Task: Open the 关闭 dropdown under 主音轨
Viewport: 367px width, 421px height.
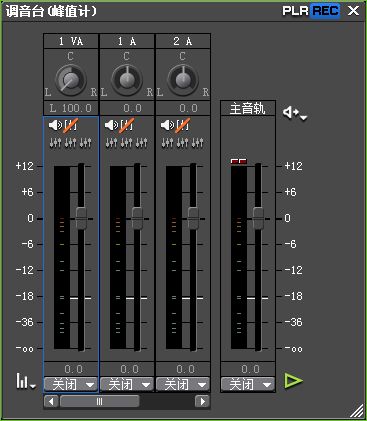Action: pyautogui.click(x=248, y=385)
